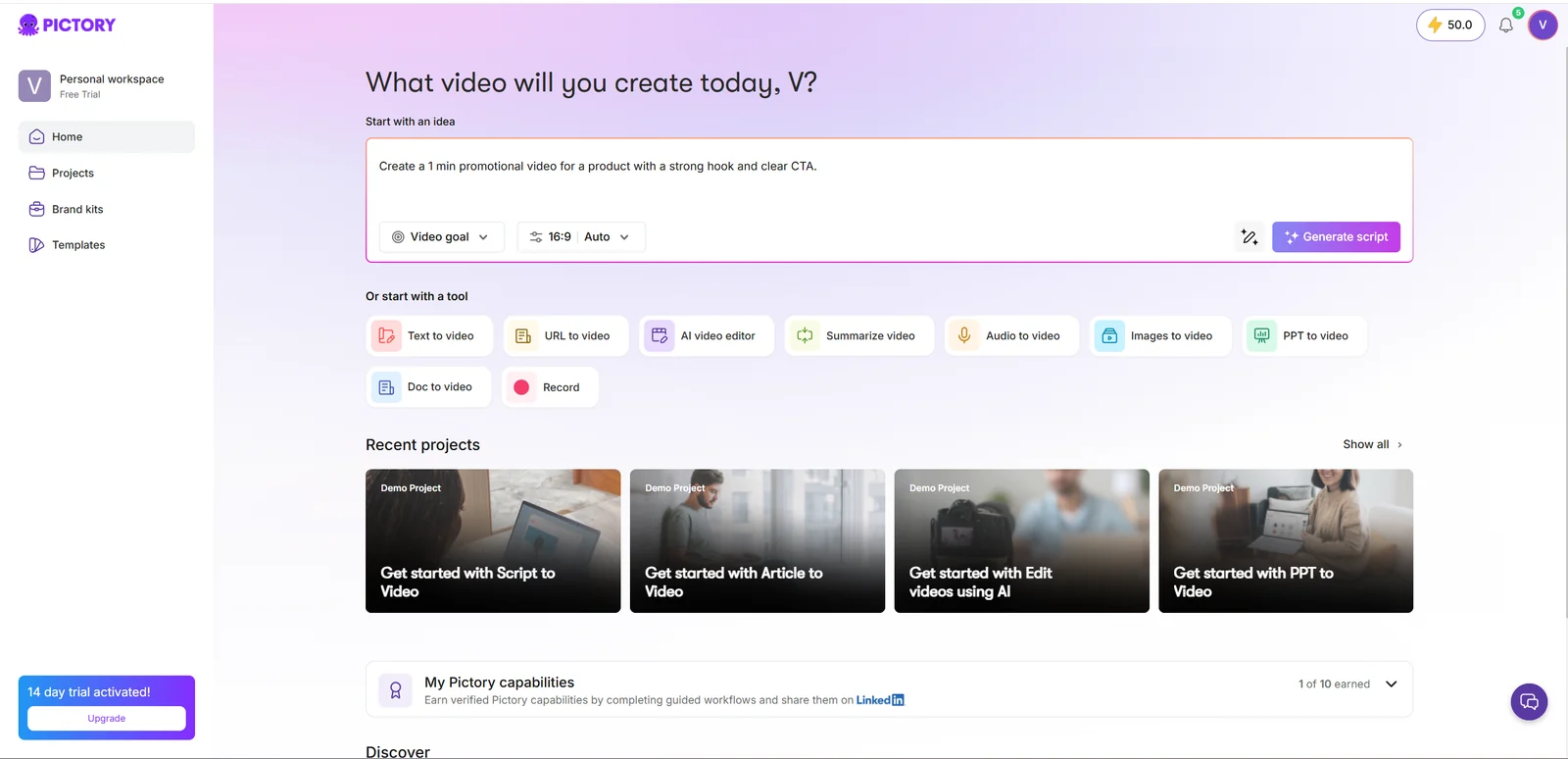Open Get started with PPT to Video project

click(x=1286, y=541)
